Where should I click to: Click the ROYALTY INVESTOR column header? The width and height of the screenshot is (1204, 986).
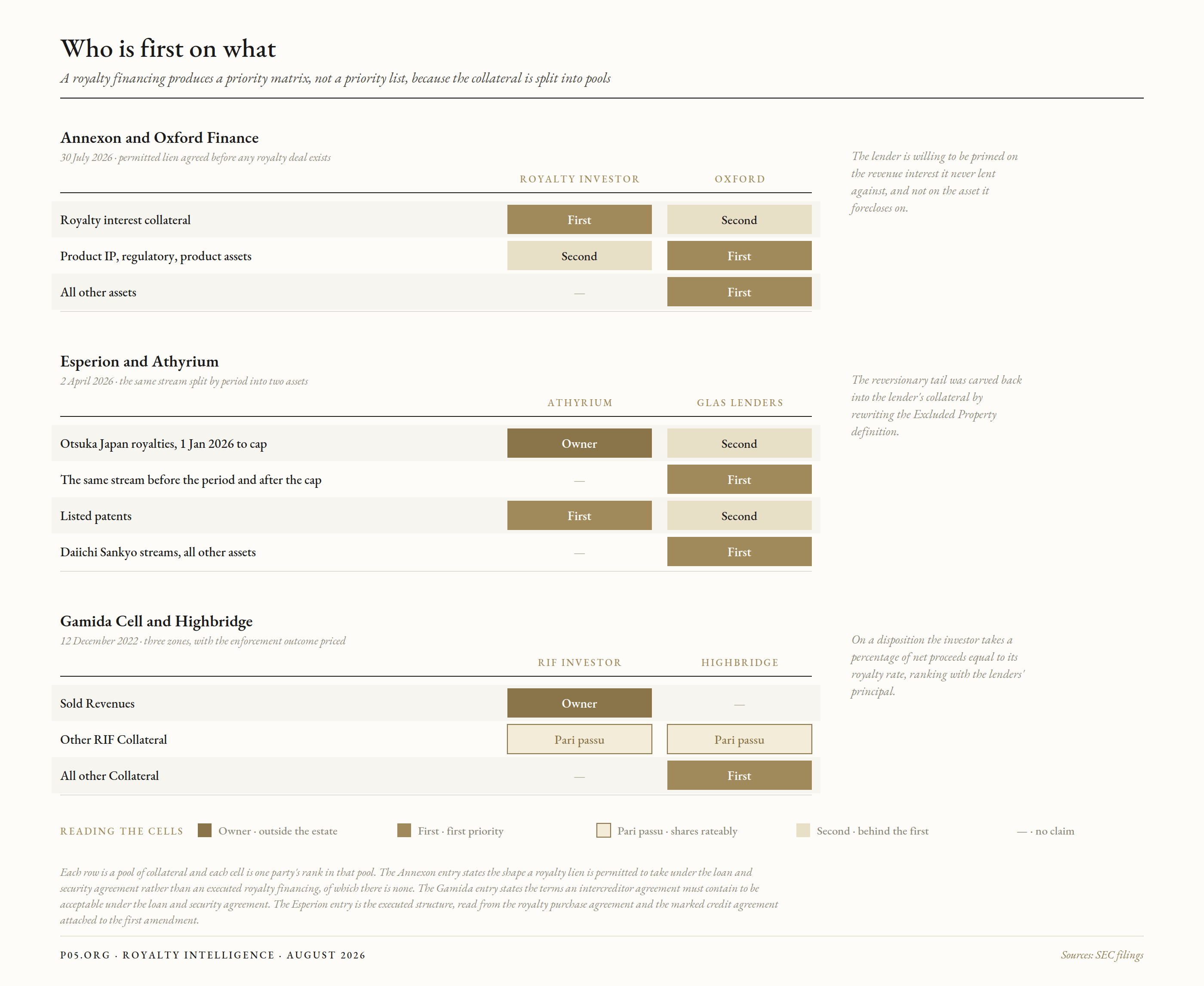coord(580,179)
